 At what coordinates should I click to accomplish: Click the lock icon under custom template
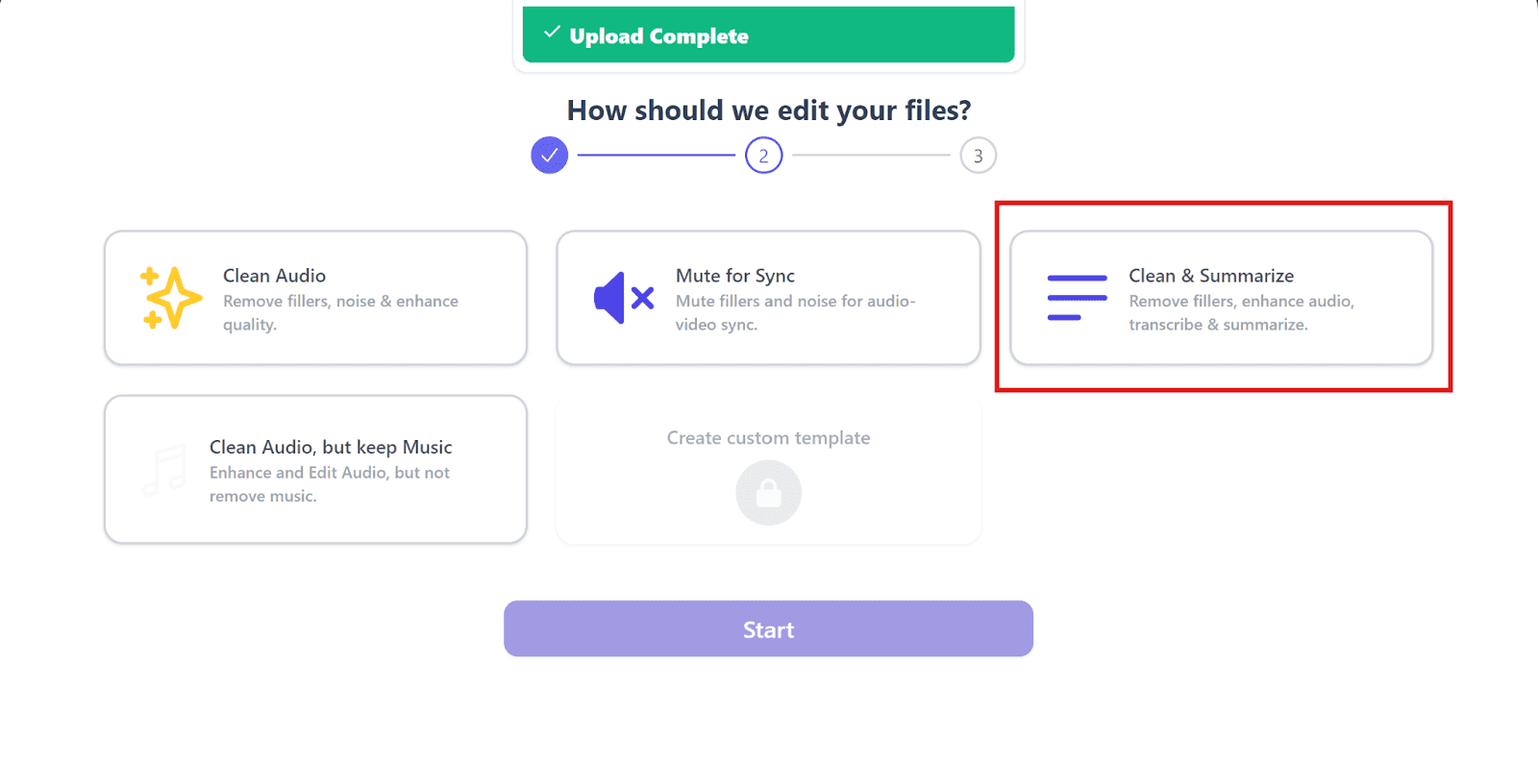pyautogui.click(x=768, y=494)
